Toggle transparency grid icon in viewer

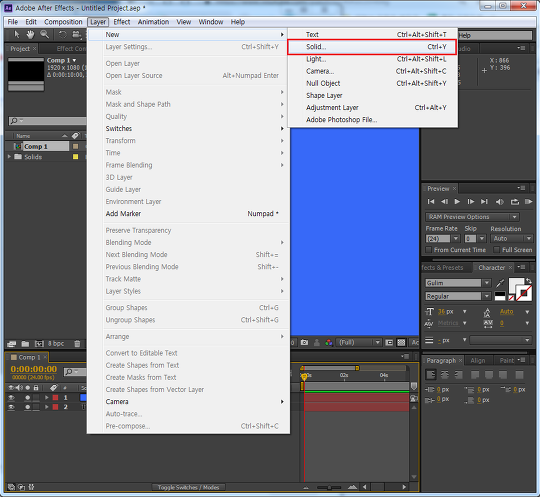click(x=401, y=342)
